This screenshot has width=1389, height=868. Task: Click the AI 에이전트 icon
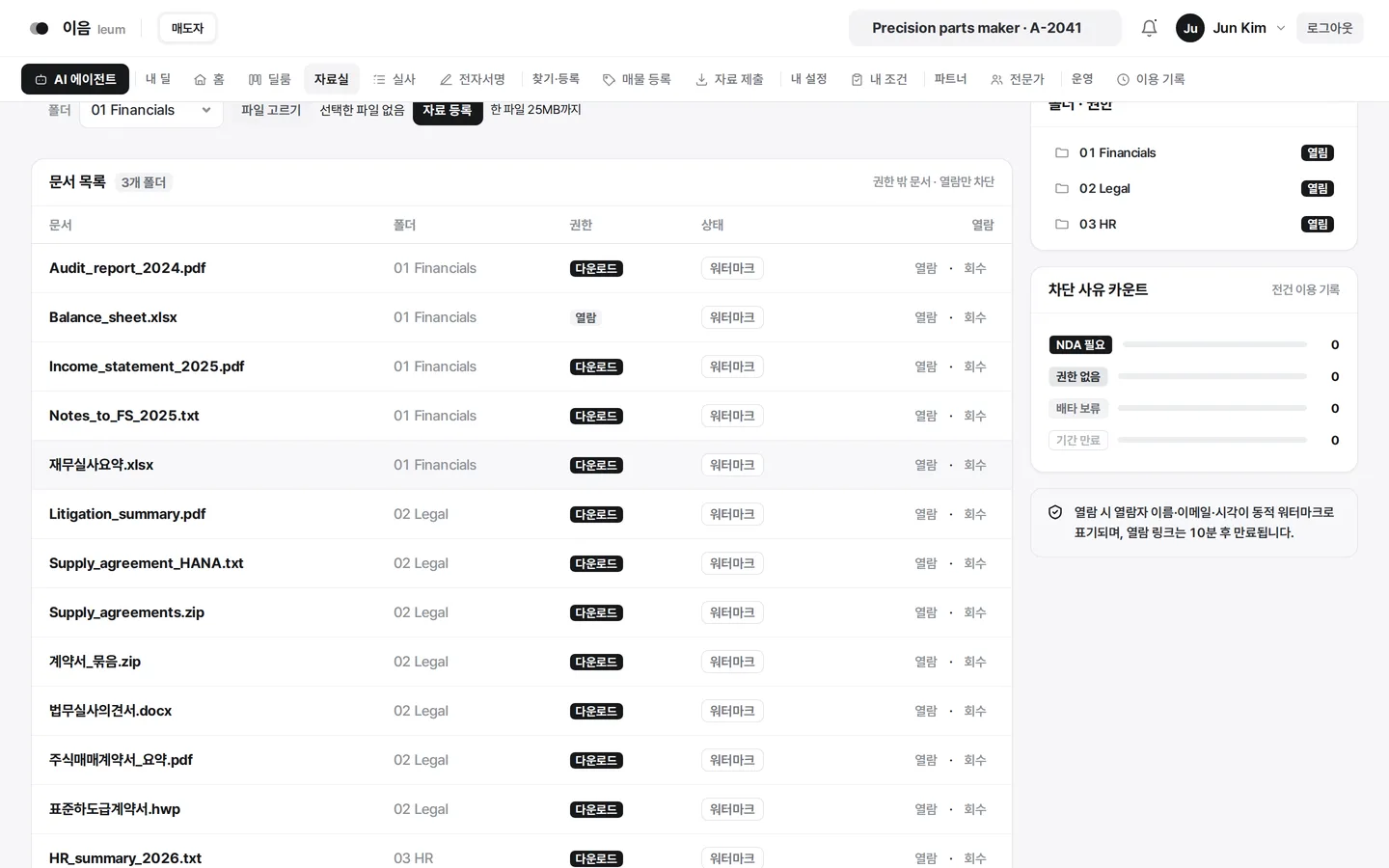(x=41, y=80)
